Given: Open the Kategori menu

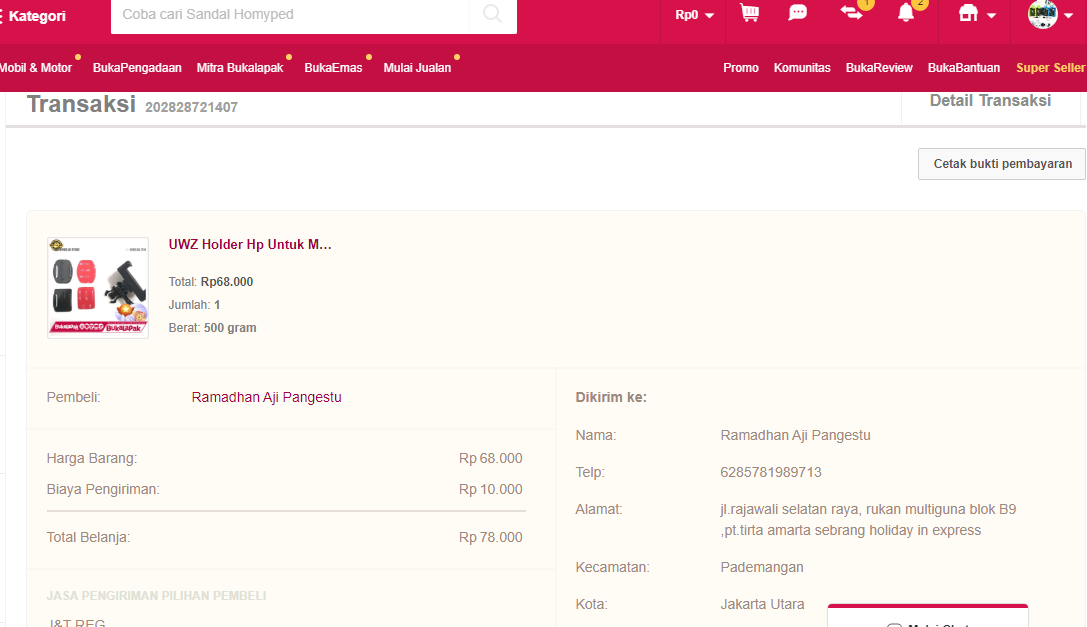Looking at the screenshot, I should pos(33,16).
